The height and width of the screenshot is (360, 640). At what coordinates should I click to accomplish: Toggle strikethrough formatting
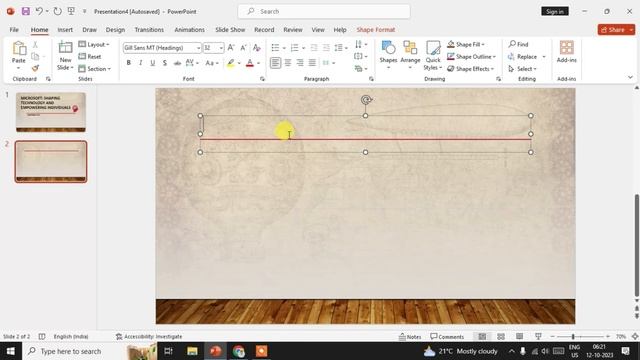[x=177, y=63]
